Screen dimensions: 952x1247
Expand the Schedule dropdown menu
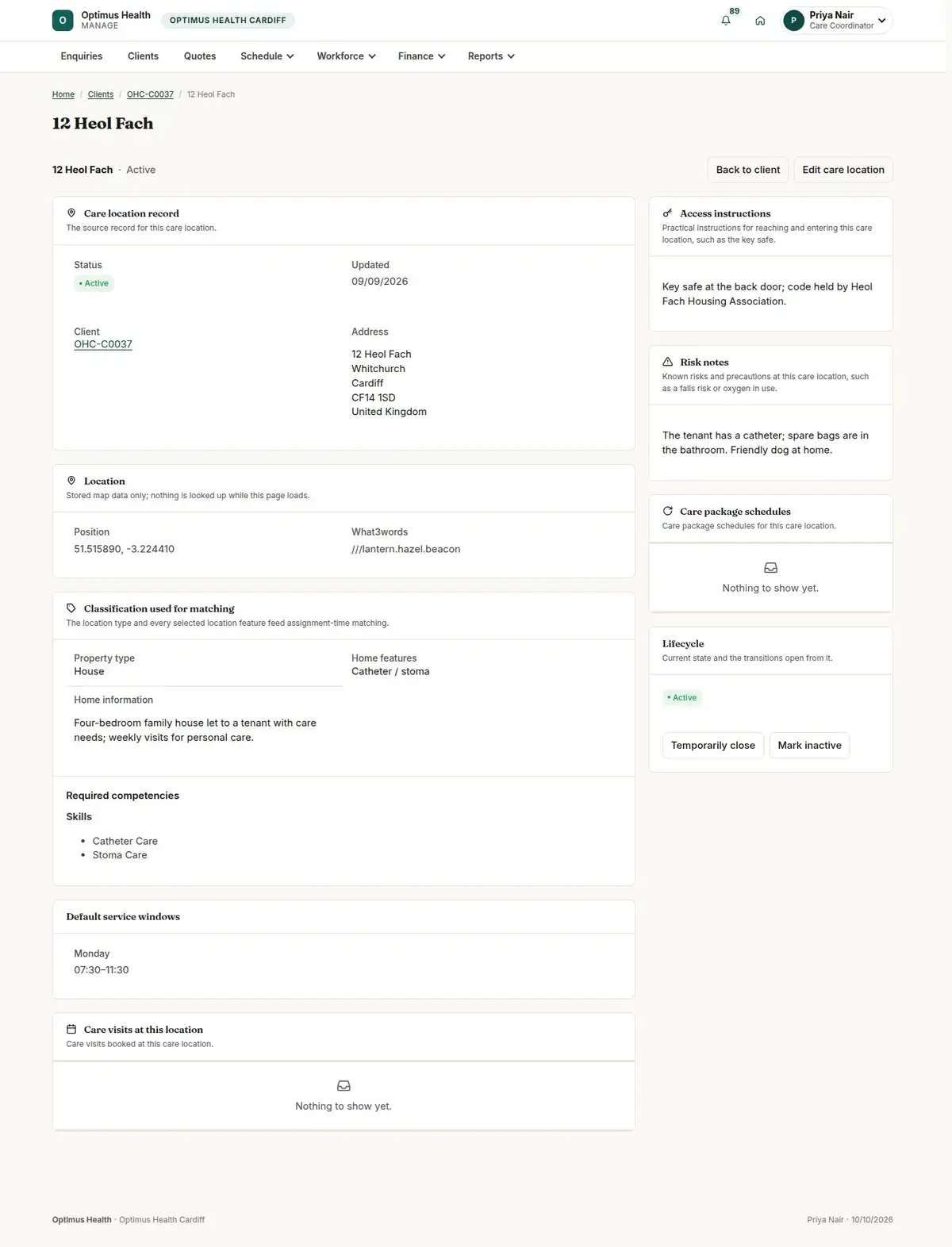point(267,56)
